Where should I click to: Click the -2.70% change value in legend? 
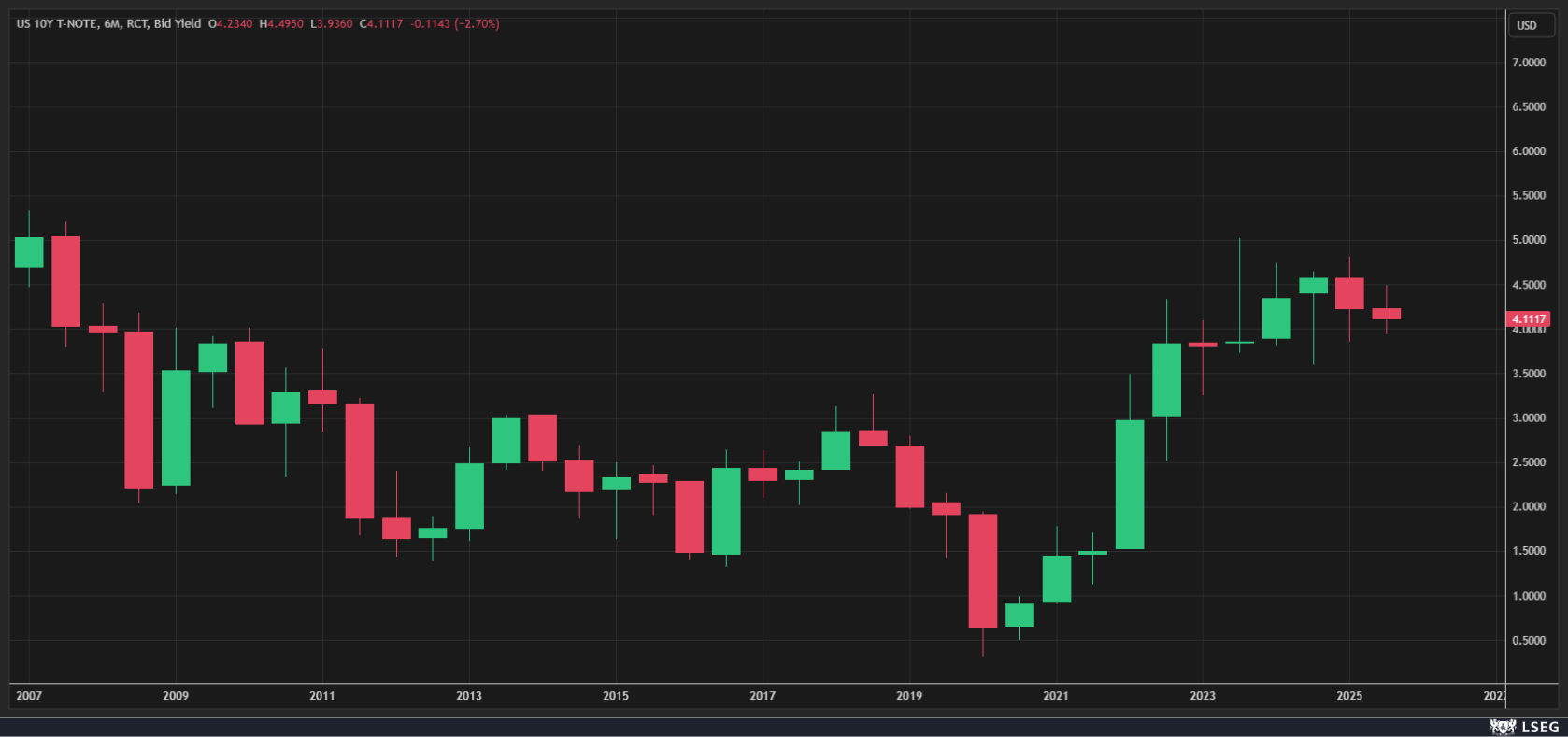point(478,23)
